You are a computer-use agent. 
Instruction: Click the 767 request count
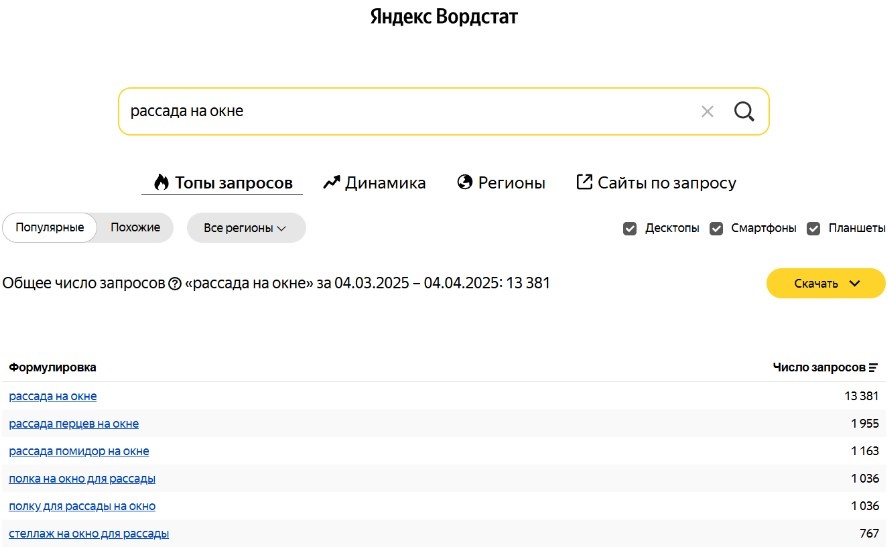pos(869,533)
